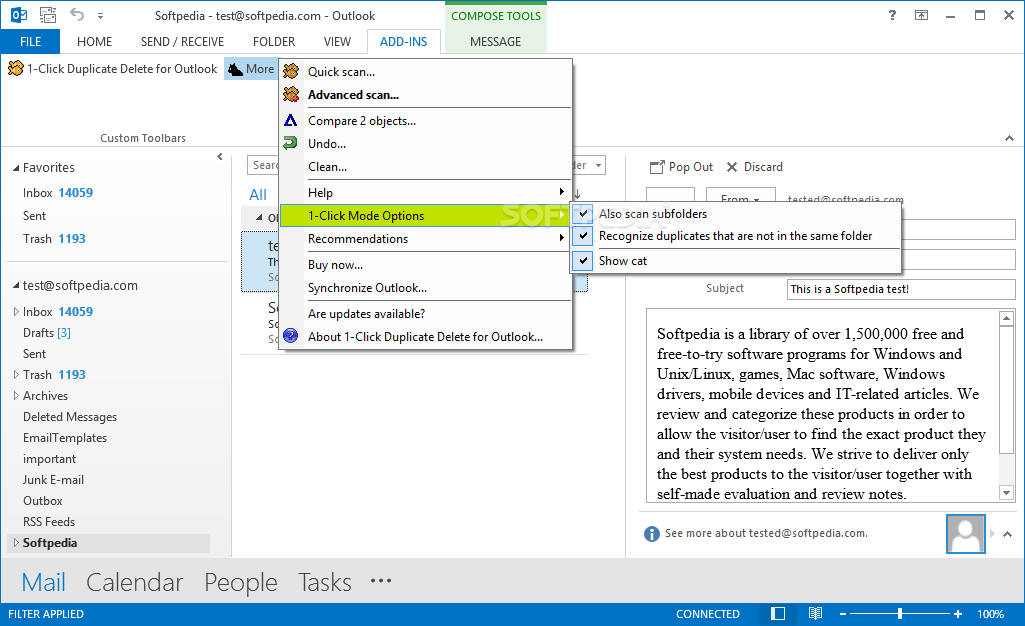Click the All filter in message list
Image resolution: width=1025 pixels, height=626 pixels.
[258, 195]
